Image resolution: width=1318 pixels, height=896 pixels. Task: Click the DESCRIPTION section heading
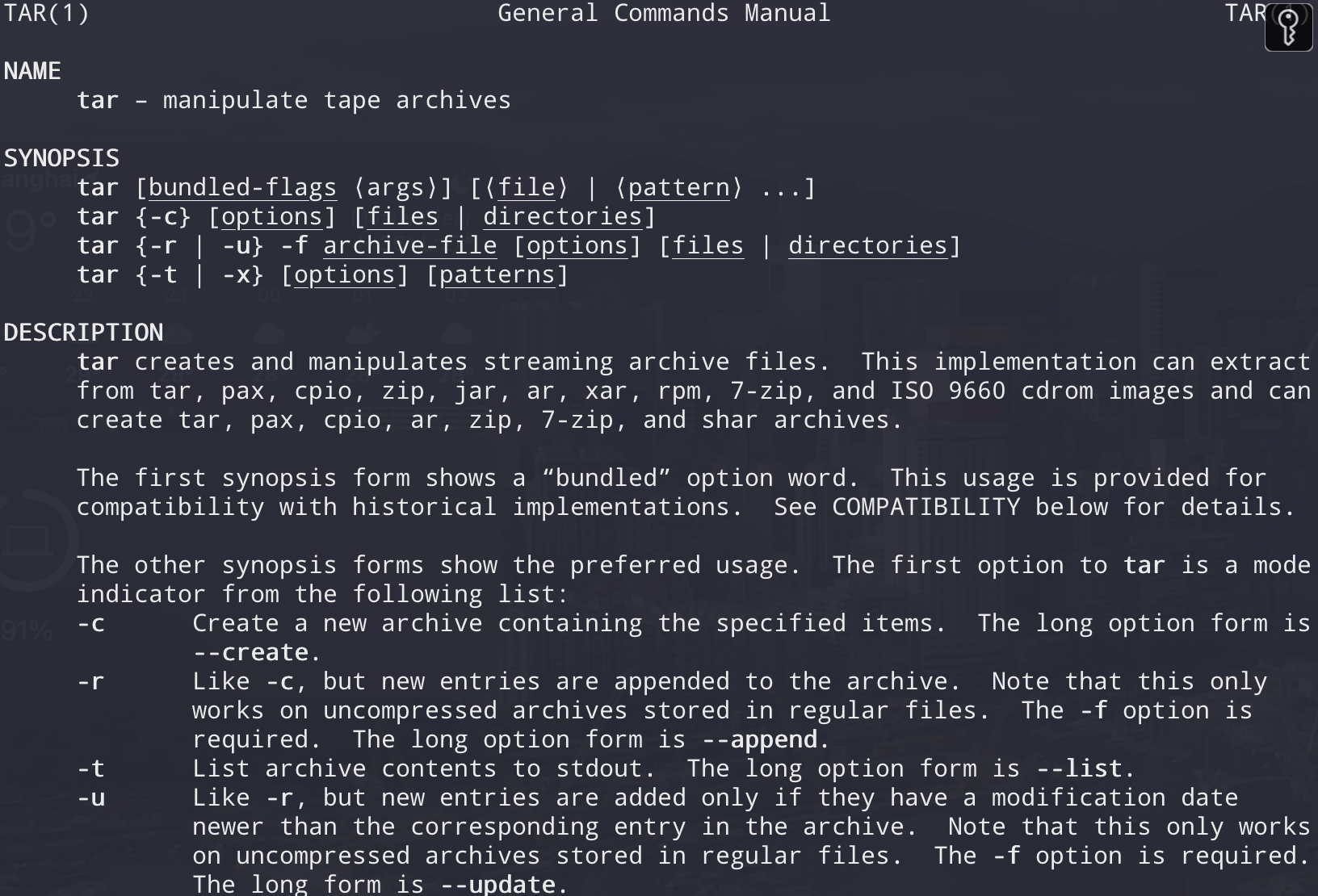tap(83, 333)
